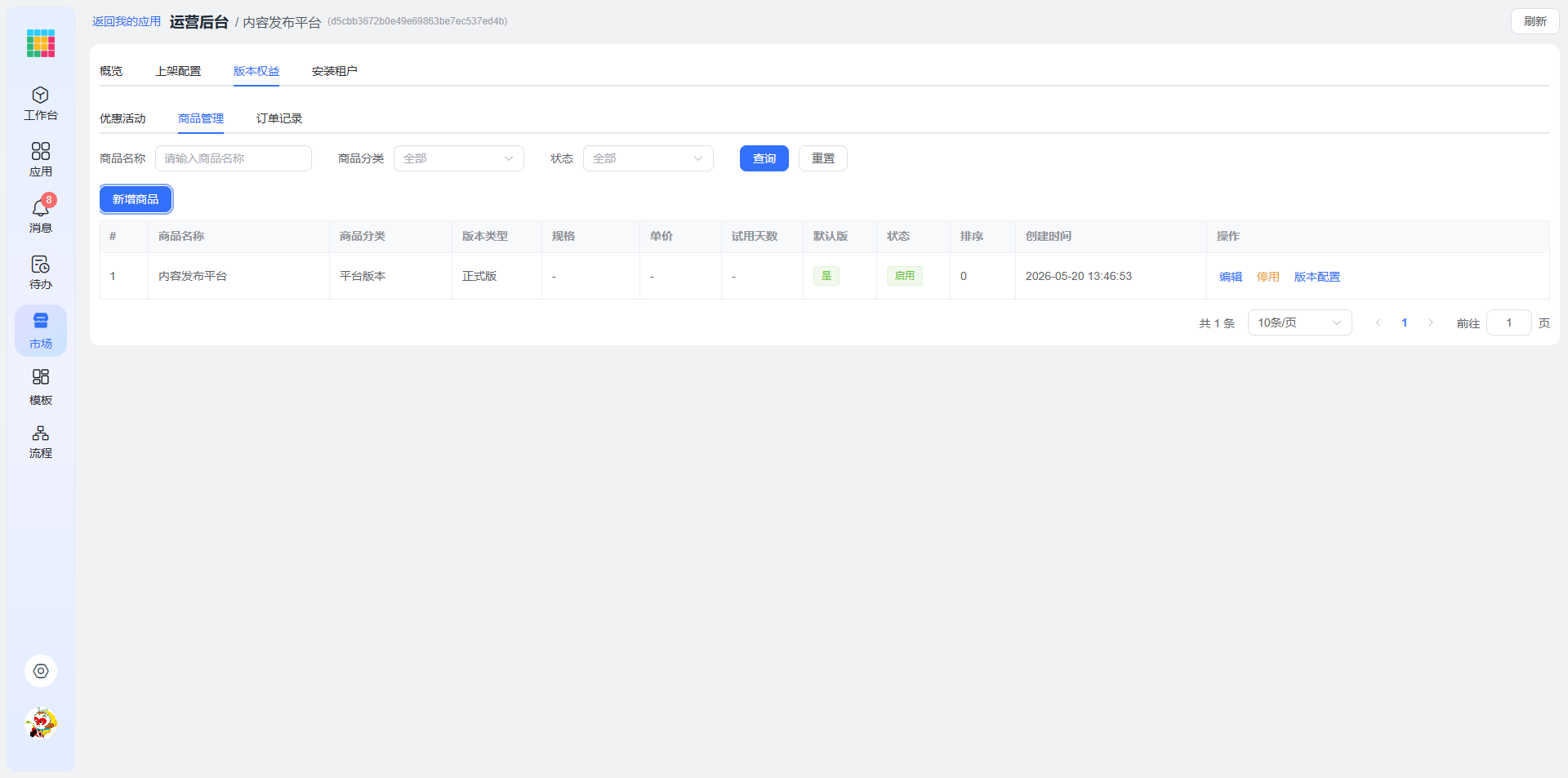
Task: Expand the 商品分类 dropdown
Action: 459,158
